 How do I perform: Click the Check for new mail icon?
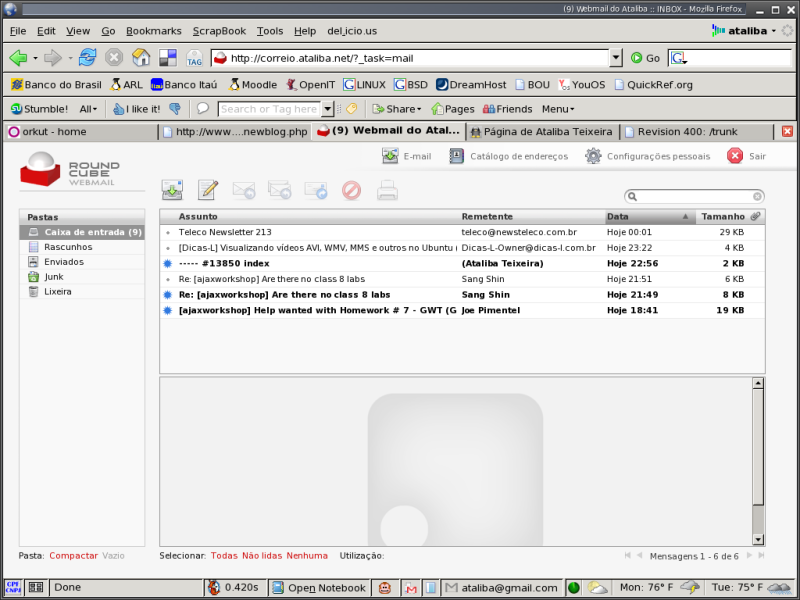[172, 190]
